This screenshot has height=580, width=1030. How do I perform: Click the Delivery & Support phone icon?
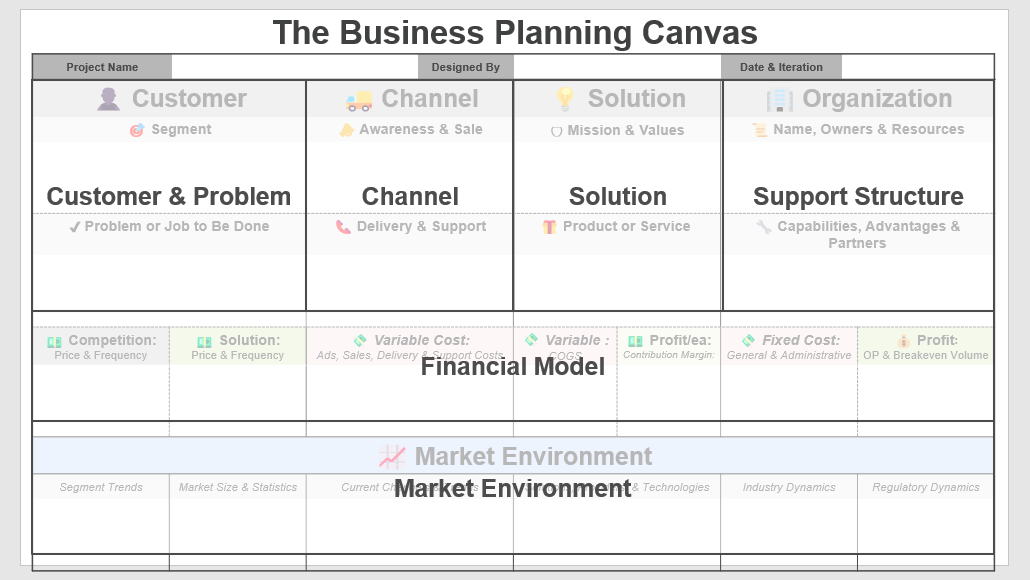(x=343, y=227)
